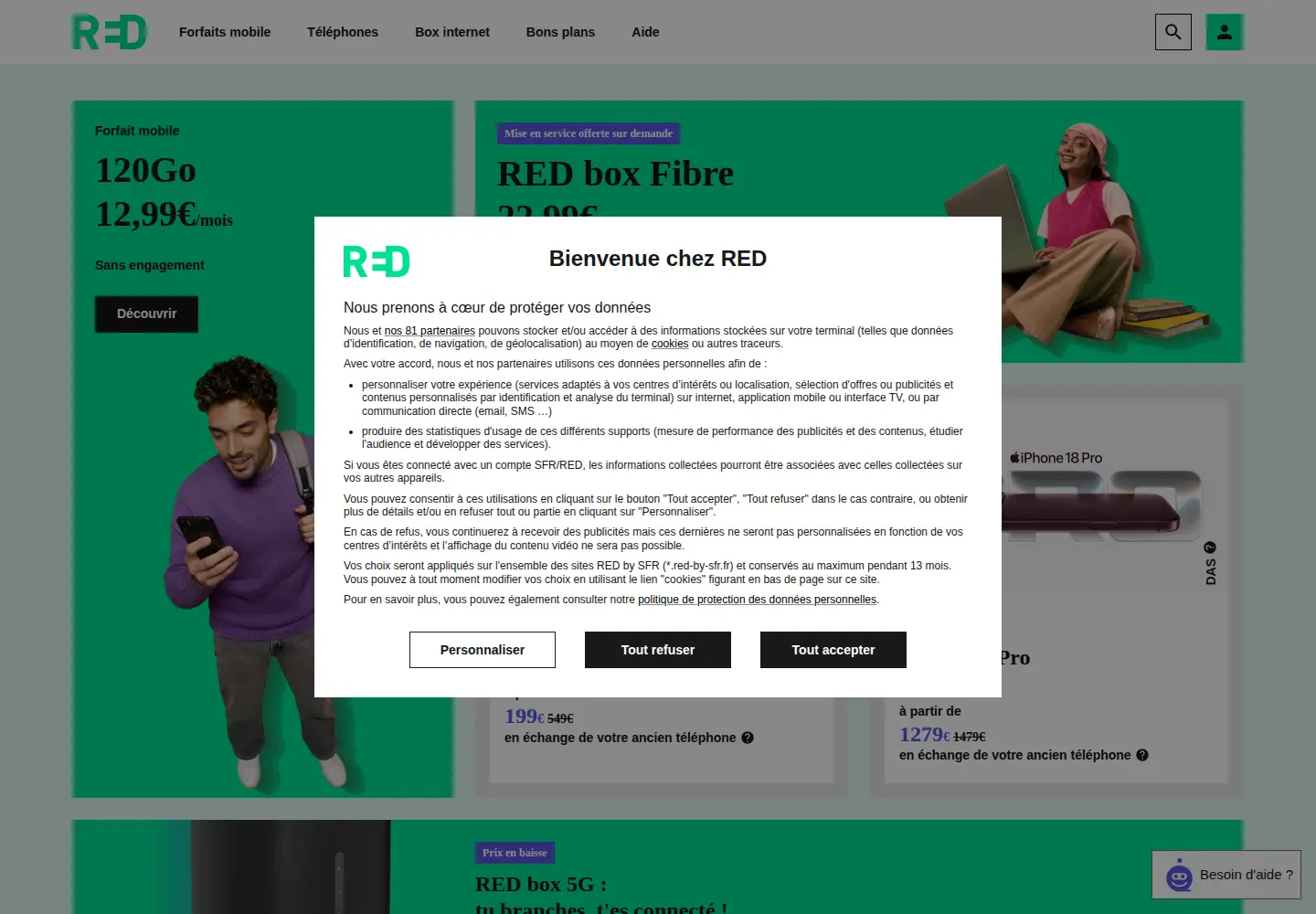The width and height of the screenshot is (1316, 914).
Task: Open Téléphones menu
Action: click(343, 32)
